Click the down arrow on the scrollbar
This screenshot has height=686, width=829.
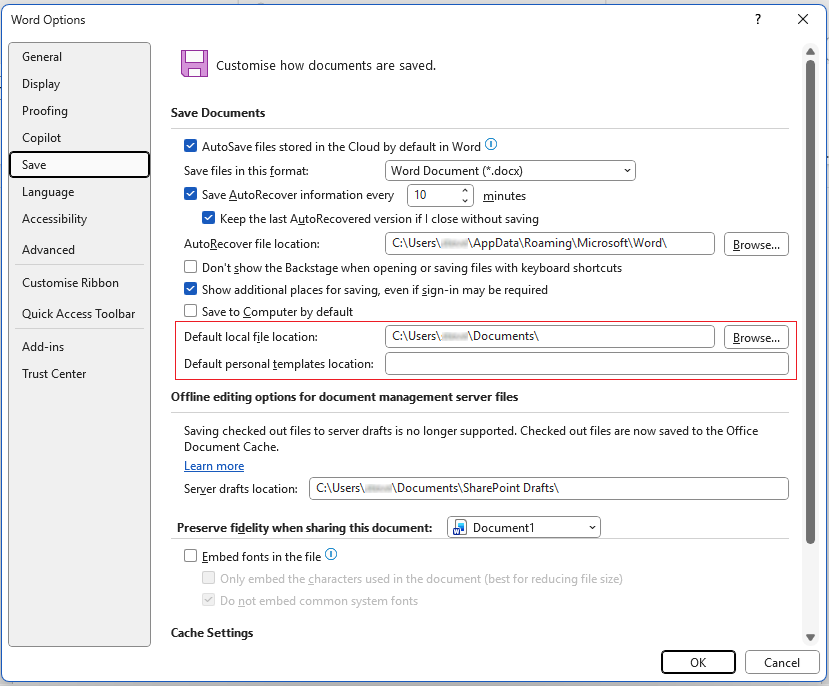811,636
